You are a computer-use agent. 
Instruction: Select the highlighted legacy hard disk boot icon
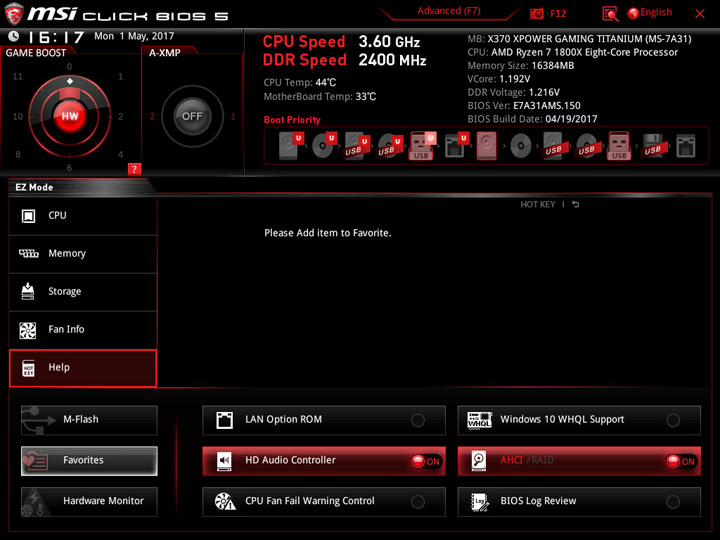[486, 146]
